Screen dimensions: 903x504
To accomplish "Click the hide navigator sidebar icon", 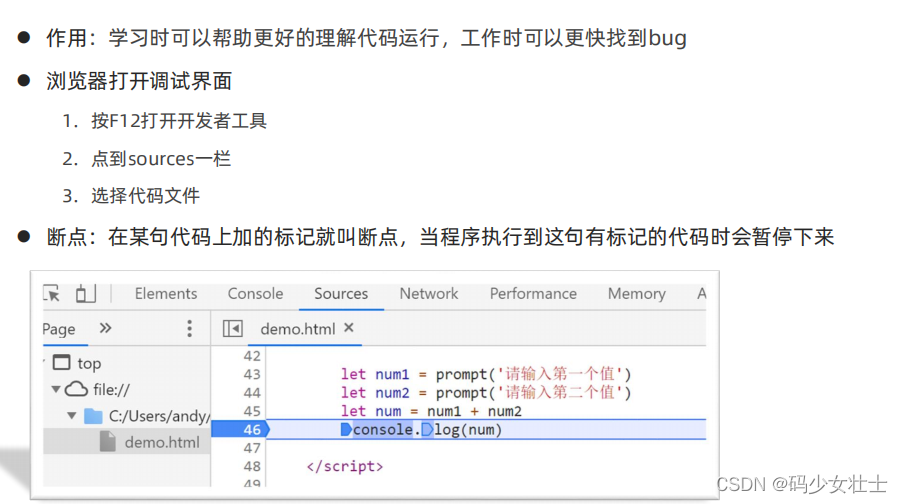I will click(233, 329).
